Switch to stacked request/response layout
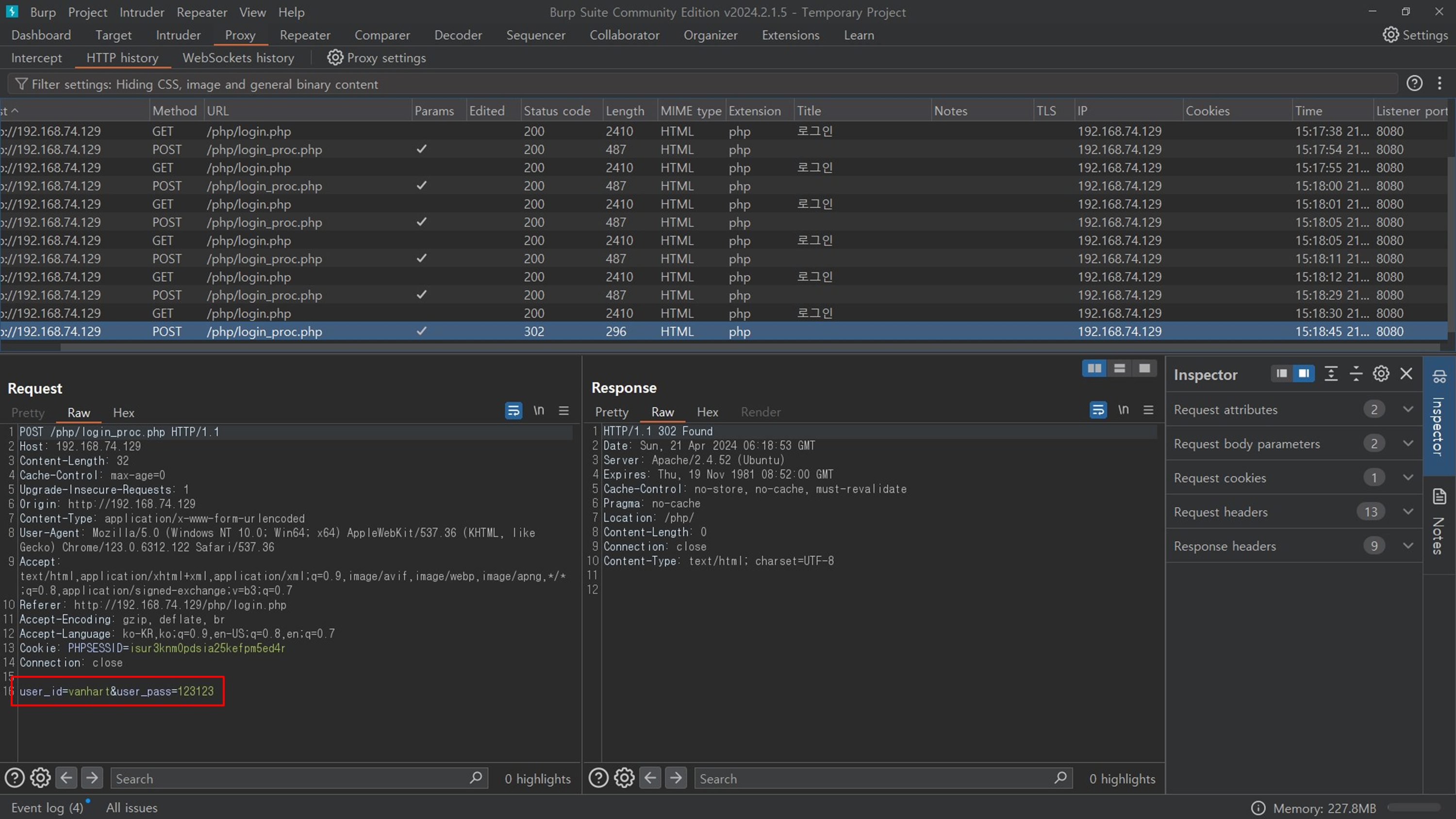The image size is (1456, 819). (1119, 368)
